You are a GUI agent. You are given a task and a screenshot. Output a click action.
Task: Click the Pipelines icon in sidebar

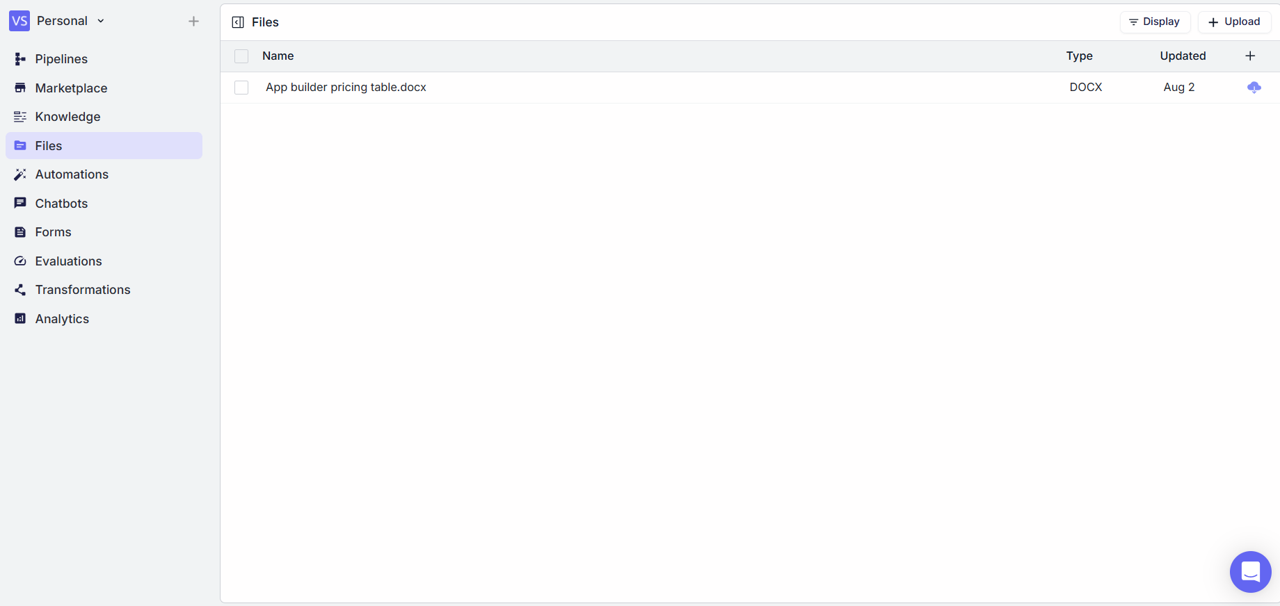tap(20, 59)
